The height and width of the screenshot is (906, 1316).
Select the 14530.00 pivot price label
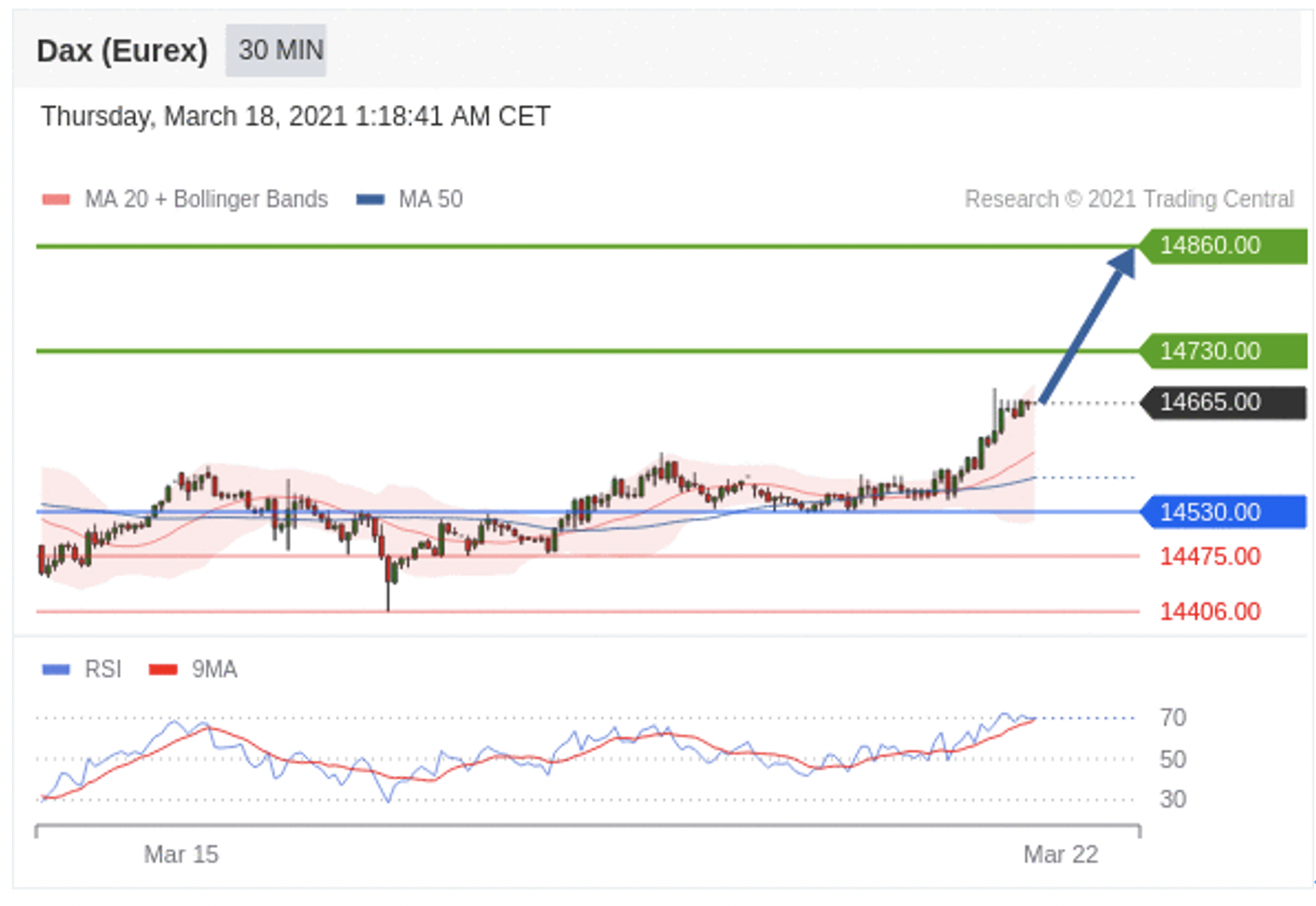coord(1223,512)
